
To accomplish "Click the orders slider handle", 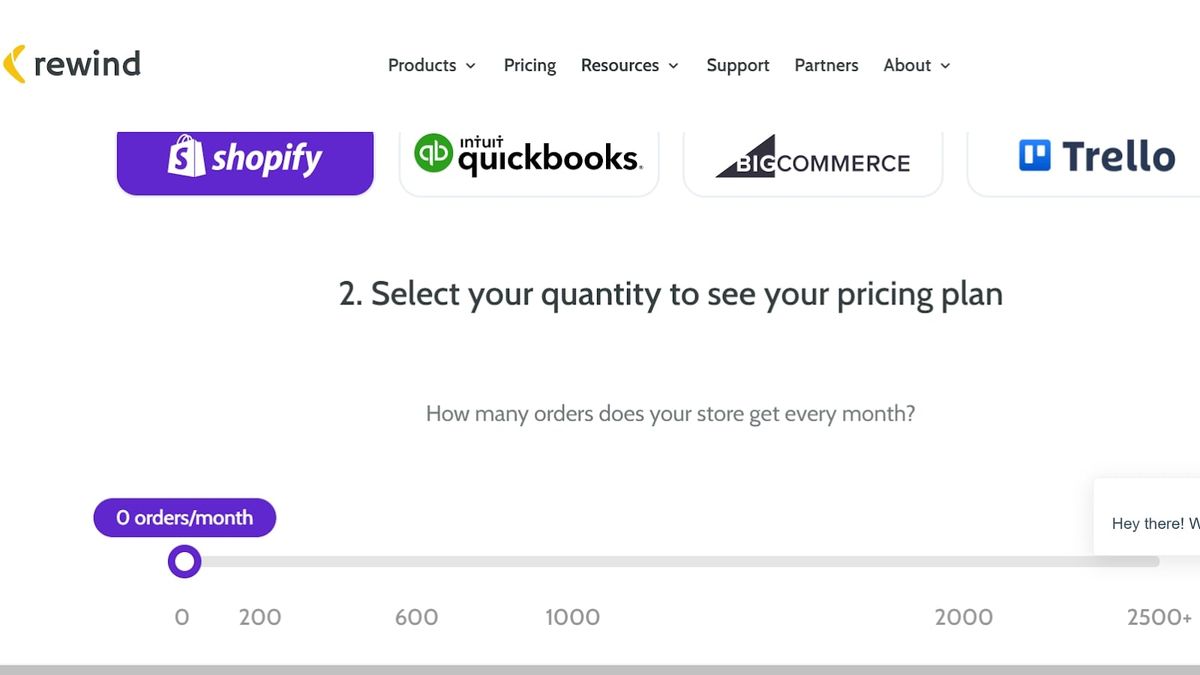I will [x=185, y=562].
